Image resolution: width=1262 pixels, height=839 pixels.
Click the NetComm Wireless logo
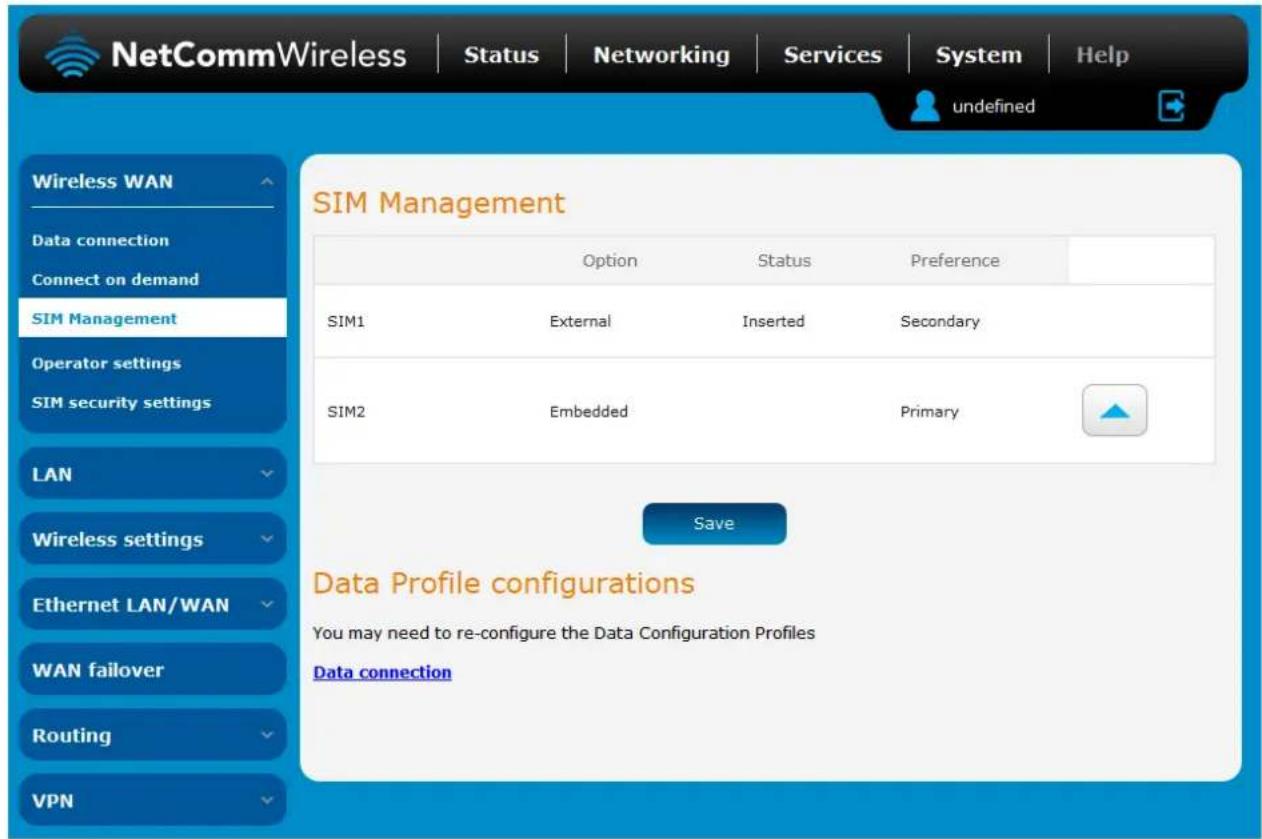(225, 55)
